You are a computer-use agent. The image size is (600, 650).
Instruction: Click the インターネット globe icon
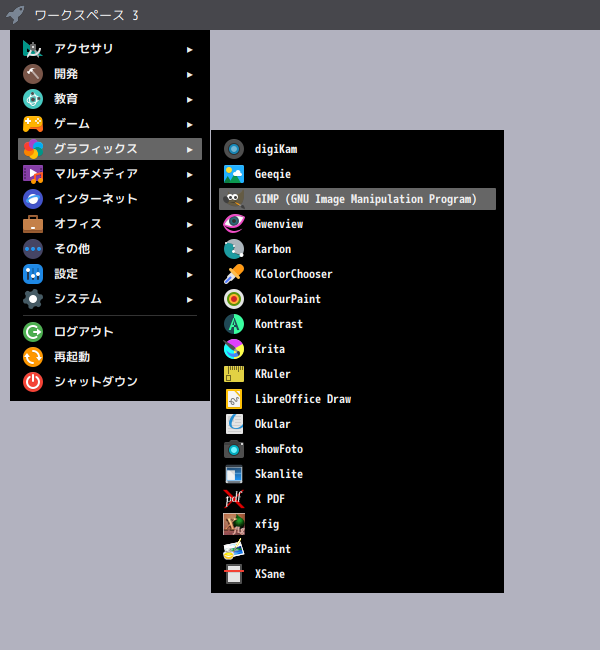pyautogui.click(x=33, y=199)
